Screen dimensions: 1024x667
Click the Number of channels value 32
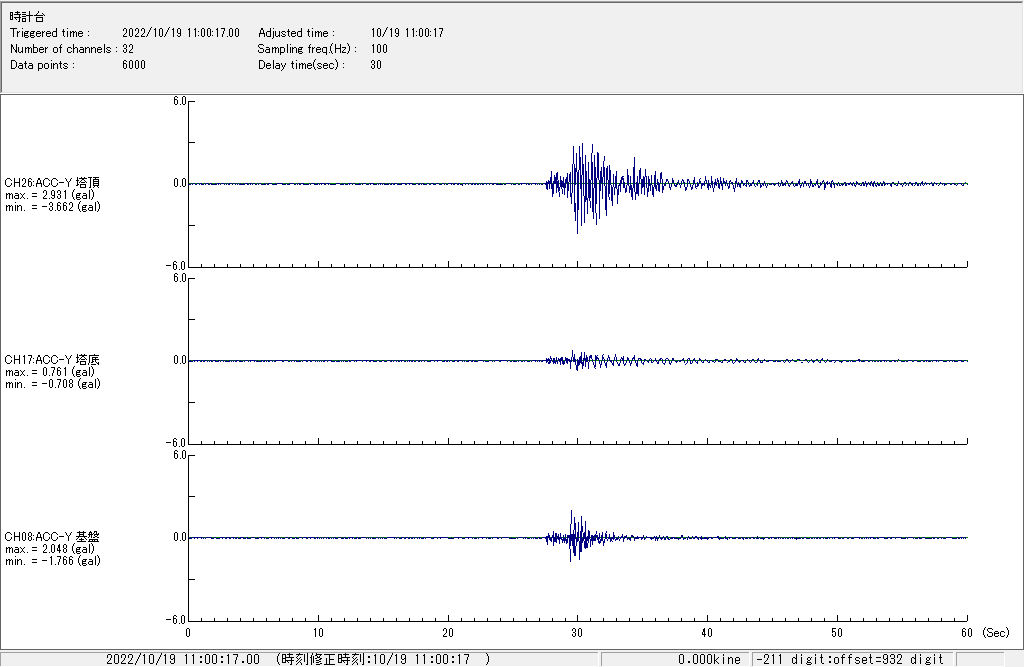pyautogui.click(x=128, y=49)
